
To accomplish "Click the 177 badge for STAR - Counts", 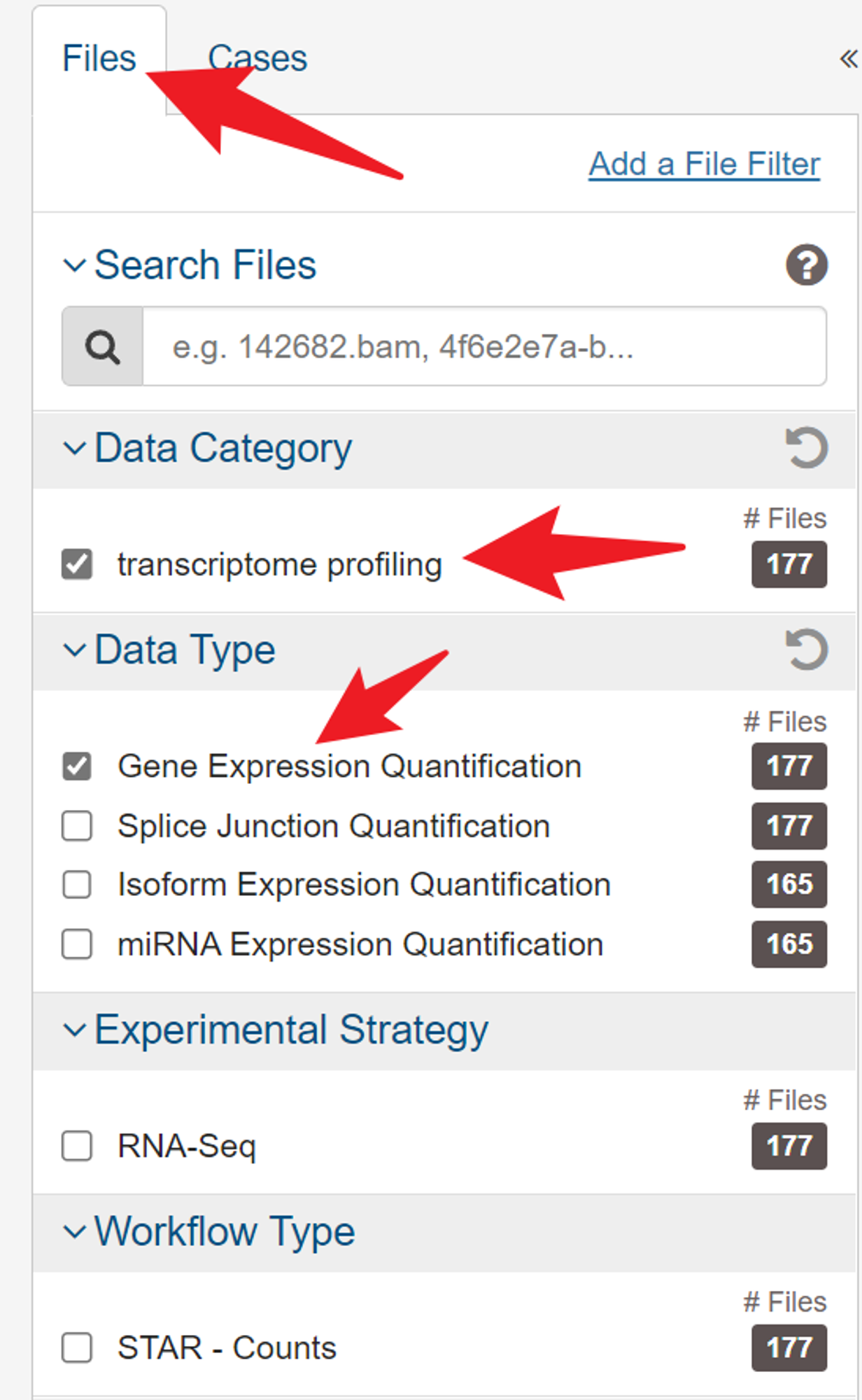I will [x=789, y=1347].
